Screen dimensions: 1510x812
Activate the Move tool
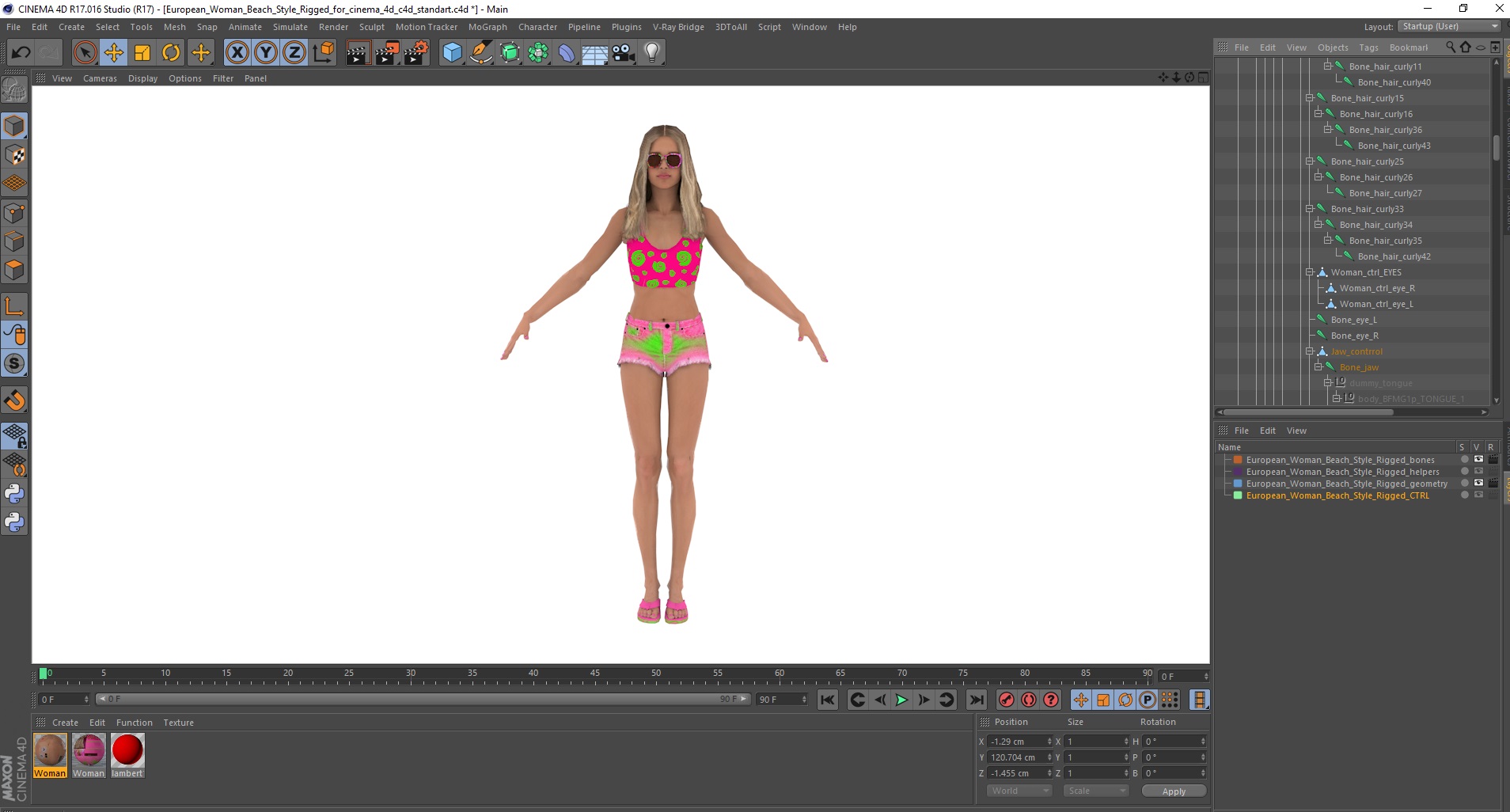(x=114, y=53)
